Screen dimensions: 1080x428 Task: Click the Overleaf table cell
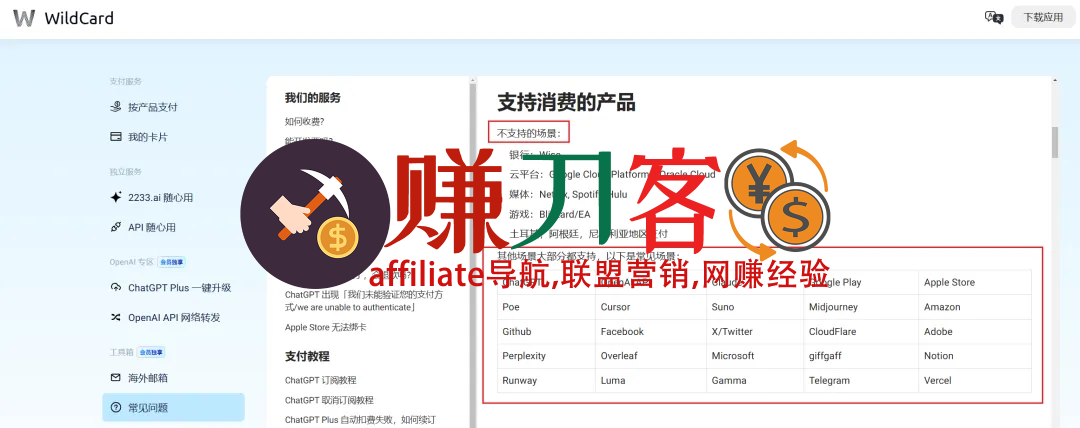coord(651,356)
